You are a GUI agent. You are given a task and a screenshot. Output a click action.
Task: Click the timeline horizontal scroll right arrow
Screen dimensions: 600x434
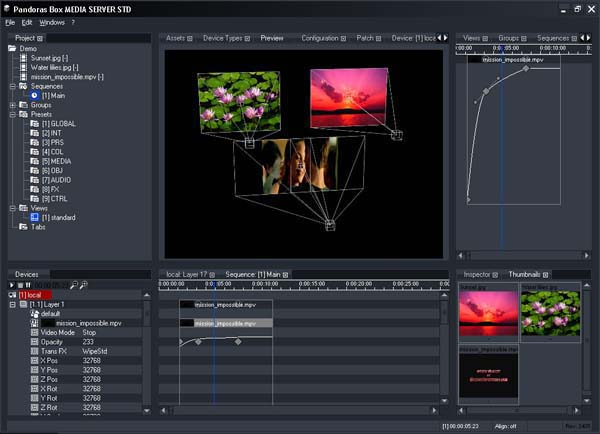click(x=434, y=410)
